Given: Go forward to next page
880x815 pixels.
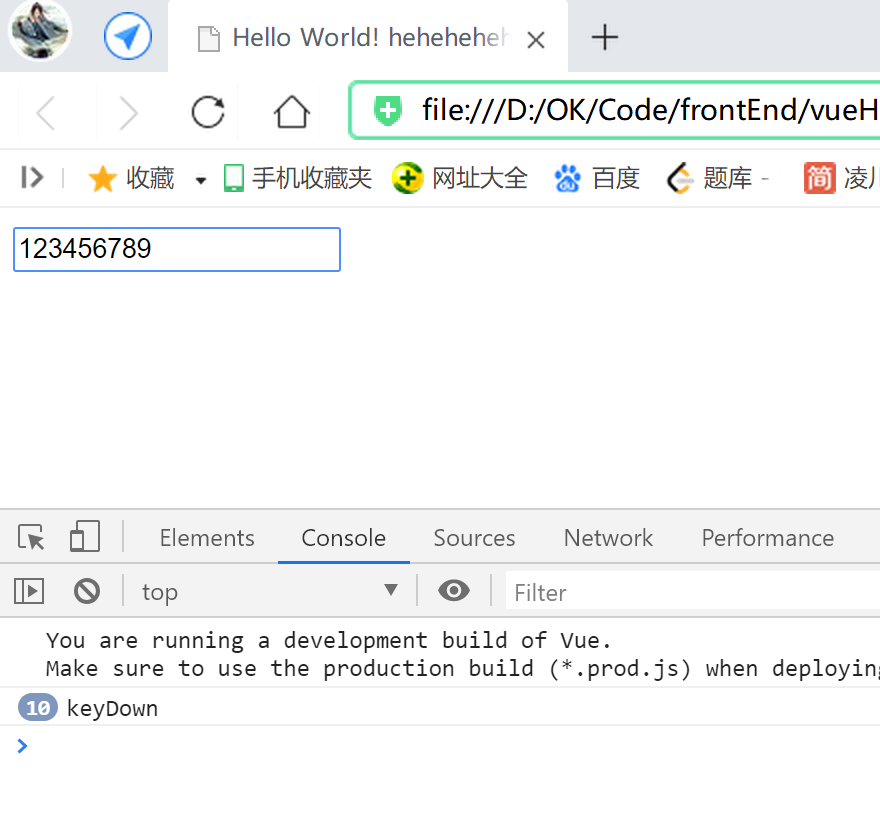Looking at the screenshot, I should (x=129, y=113).
